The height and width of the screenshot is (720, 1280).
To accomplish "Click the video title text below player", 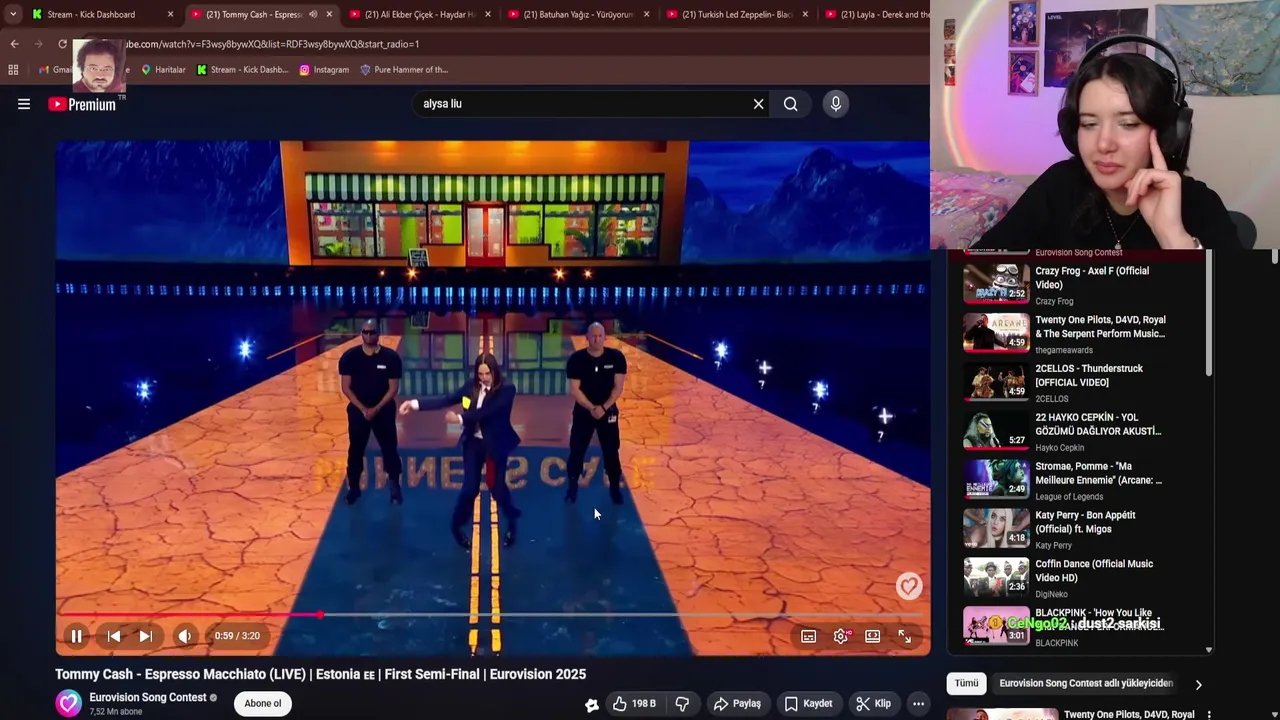I will [320, 674].
